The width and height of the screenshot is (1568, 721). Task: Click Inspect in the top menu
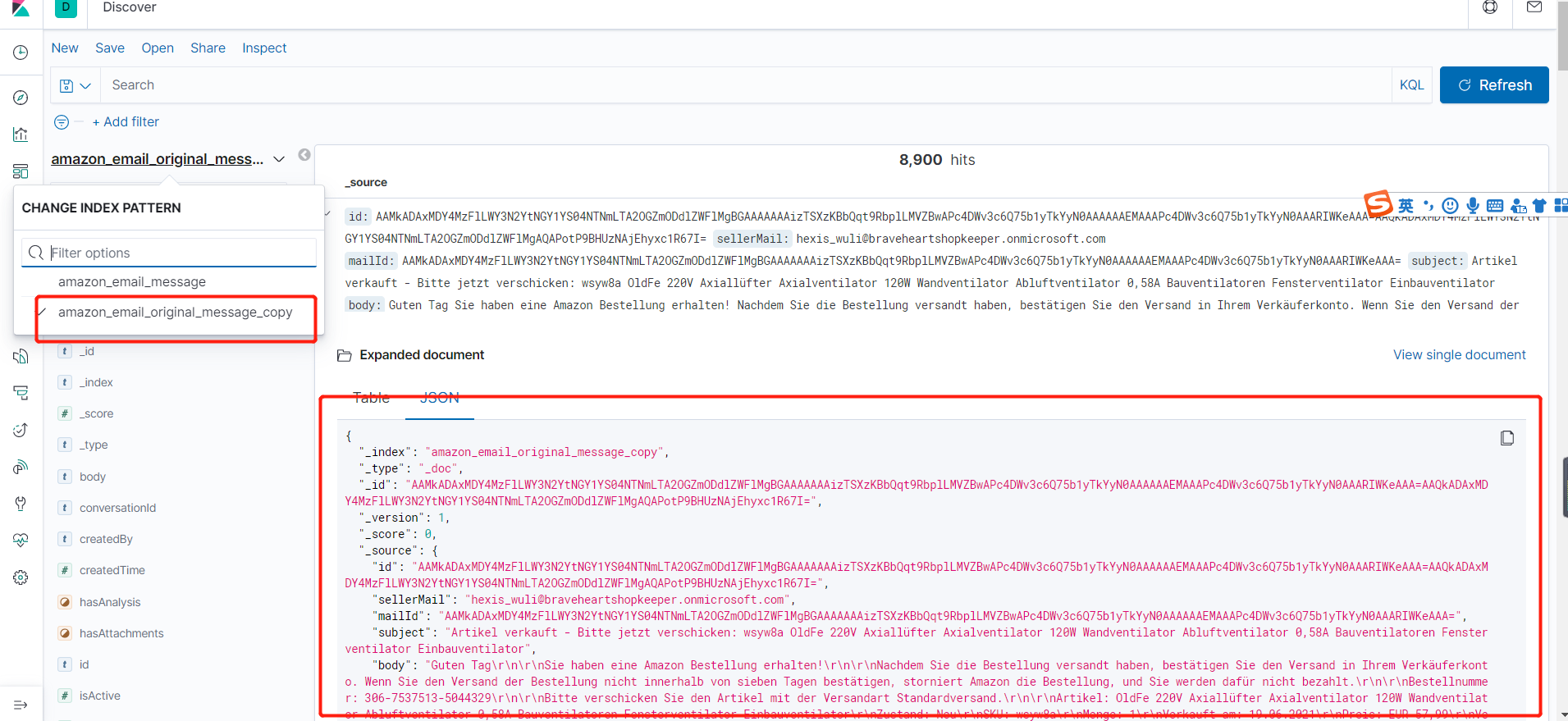click(x=264, y=48)
